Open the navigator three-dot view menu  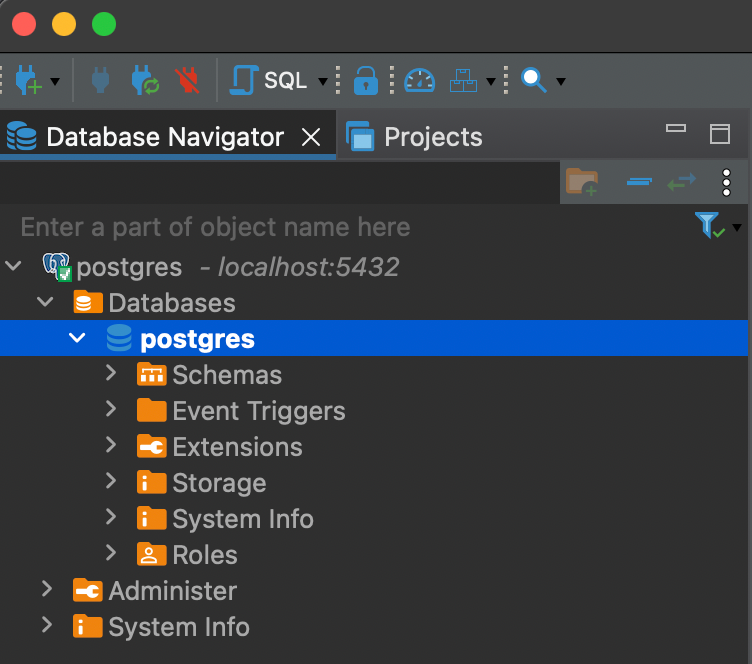pyautogui.click(x=727, y=182)
